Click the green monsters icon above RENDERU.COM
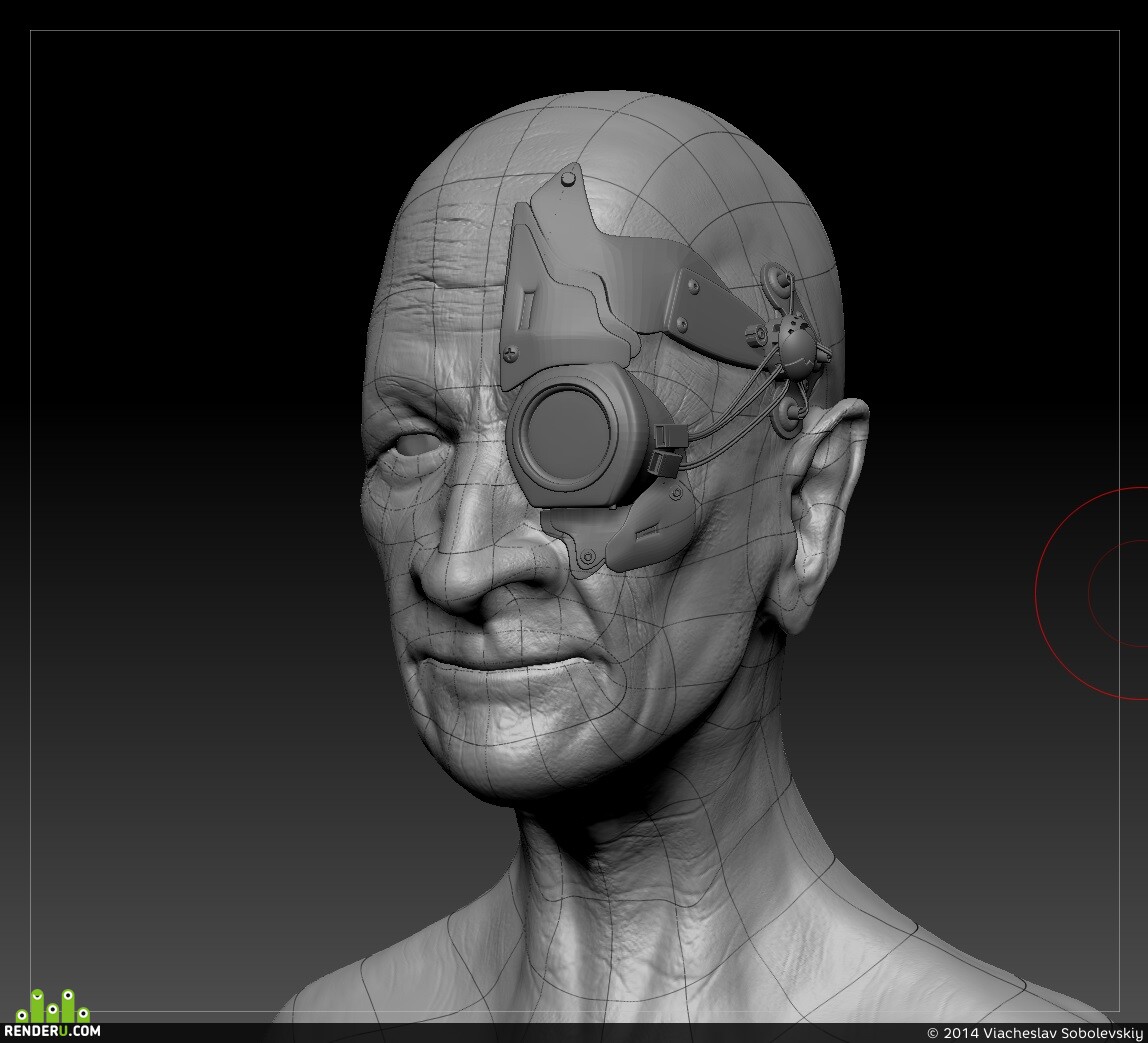Viewport: 1148px width, 1043px height. coord(53,1006)
